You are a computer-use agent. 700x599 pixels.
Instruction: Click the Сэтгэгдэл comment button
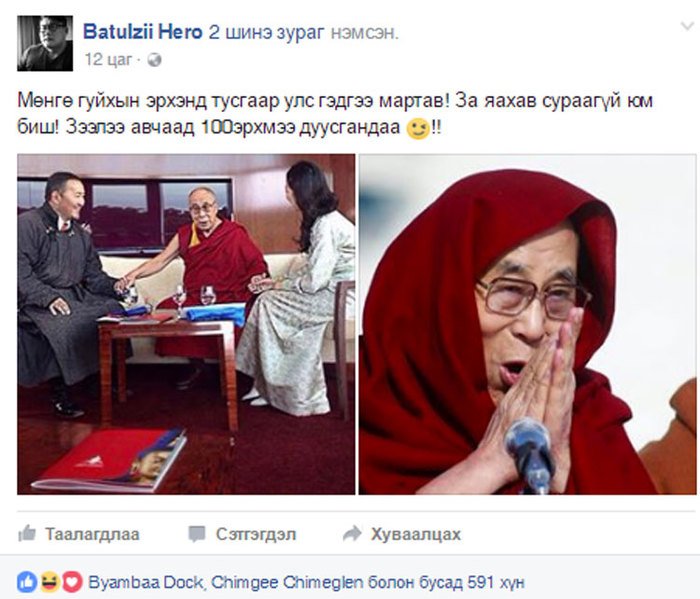click(x=242, y=534)
